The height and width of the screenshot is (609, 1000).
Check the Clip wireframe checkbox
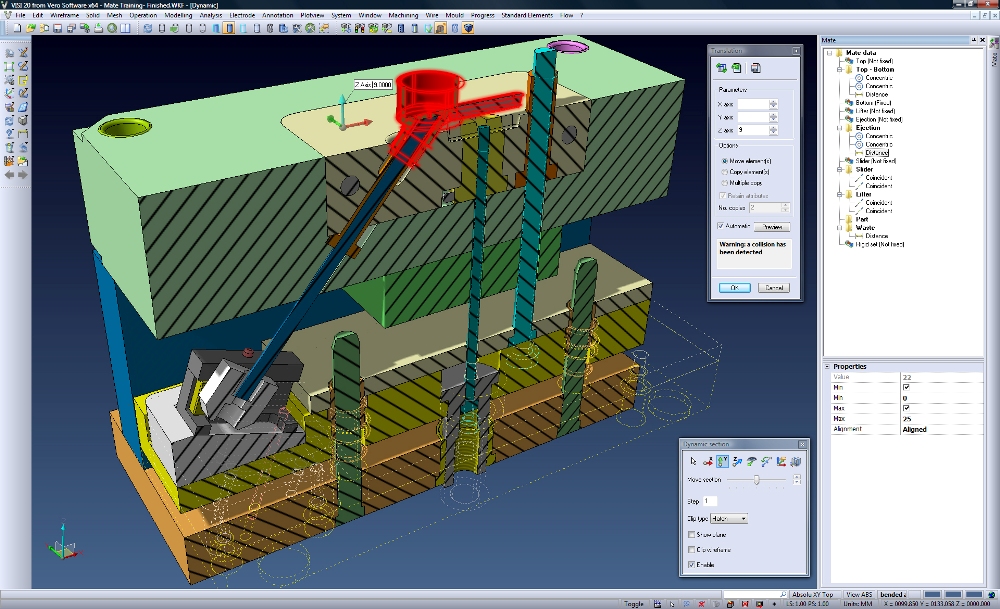click(691, 549)
